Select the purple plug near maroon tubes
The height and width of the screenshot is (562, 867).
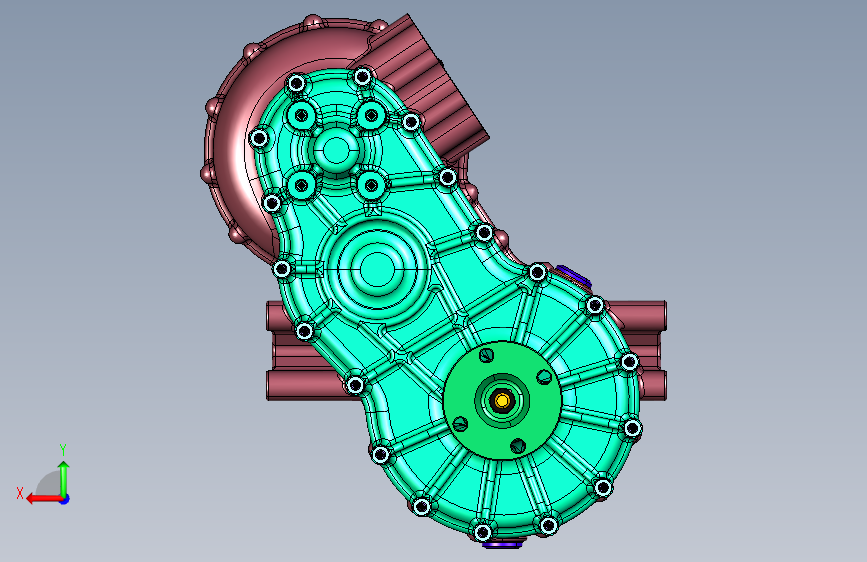click(574, 275)
